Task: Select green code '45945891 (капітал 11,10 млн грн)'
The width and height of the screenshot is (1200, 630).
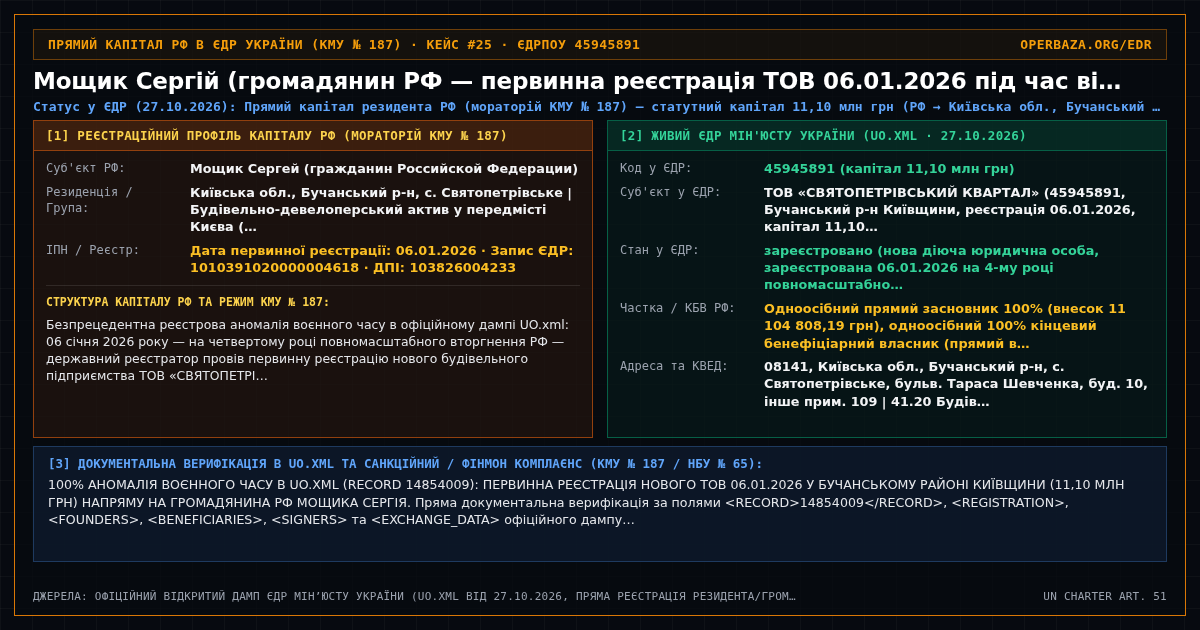Action: [889, 168]
